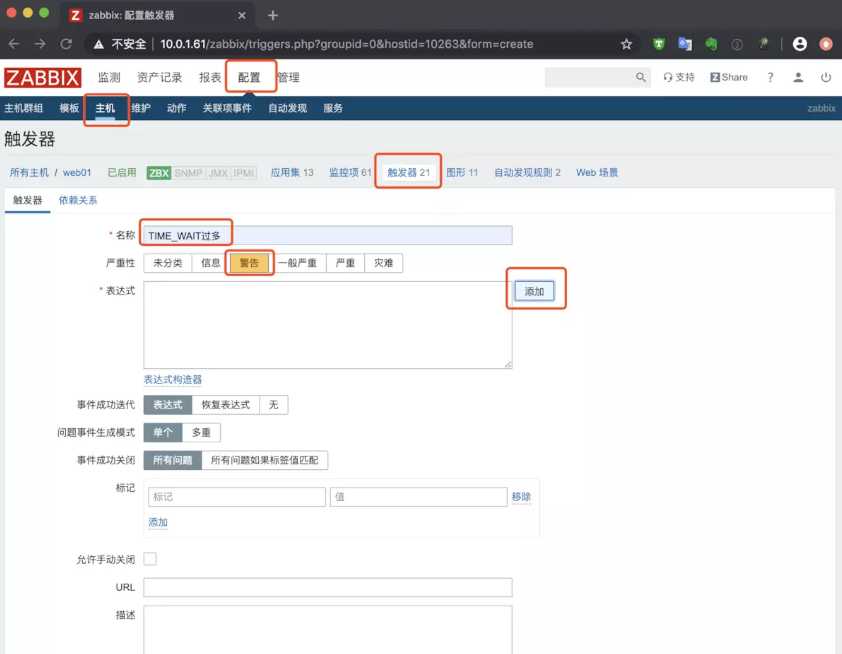Click the search magnifier in Zabbix header
Screen dimensions: 842x654
[641, 77]
